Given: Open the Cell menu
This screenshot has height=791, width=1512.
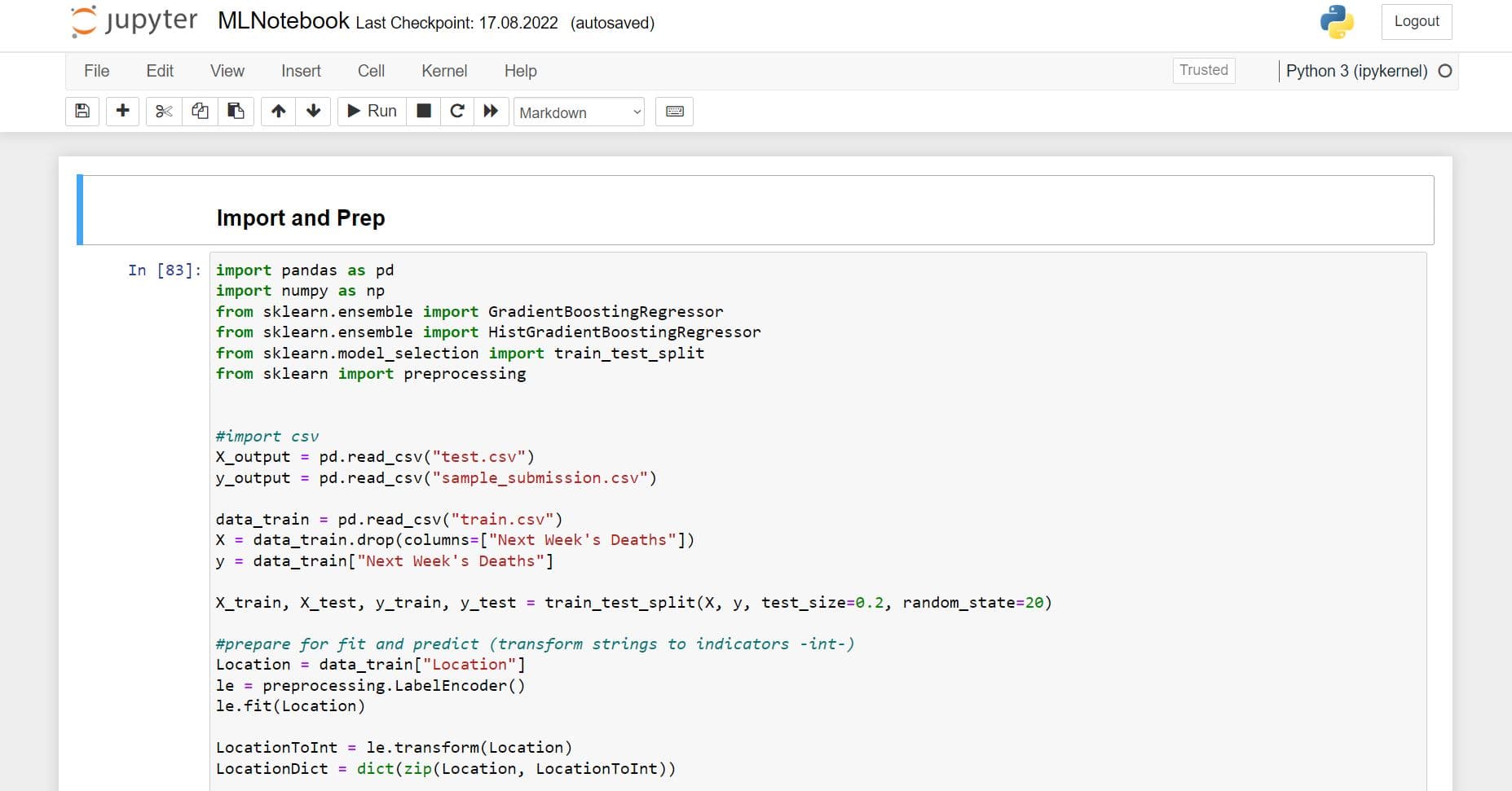Looking at the screenshot, I should point(371,71).
